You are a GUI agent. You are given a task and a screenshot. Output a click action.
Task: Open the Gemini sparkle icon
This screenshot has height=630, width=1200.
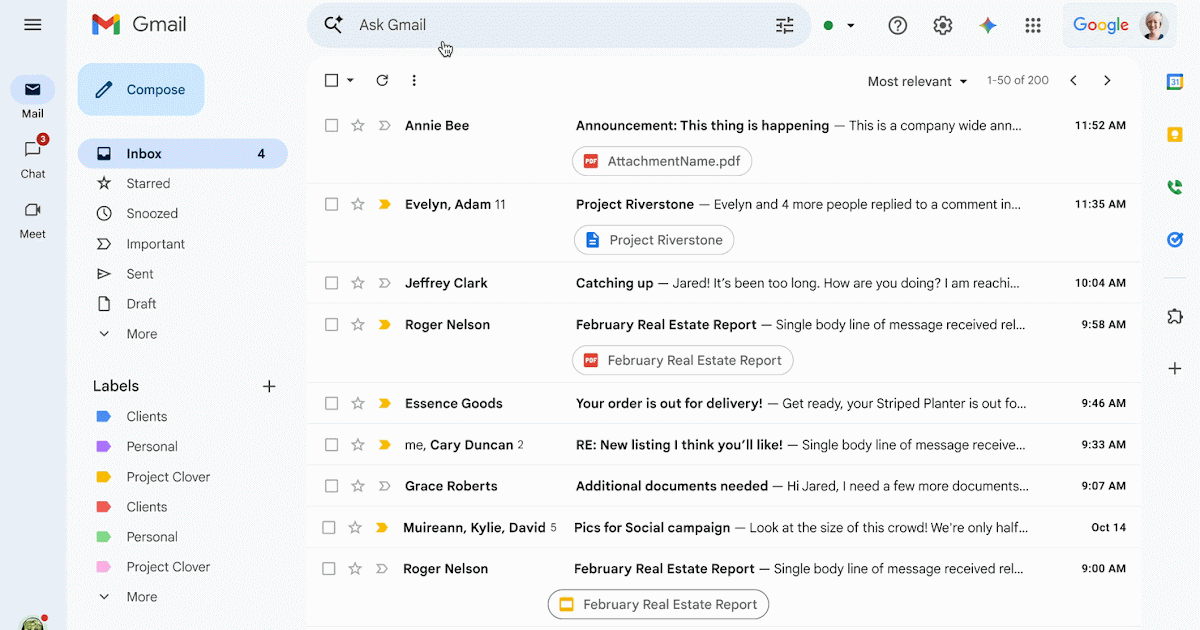tap(988, 26)
